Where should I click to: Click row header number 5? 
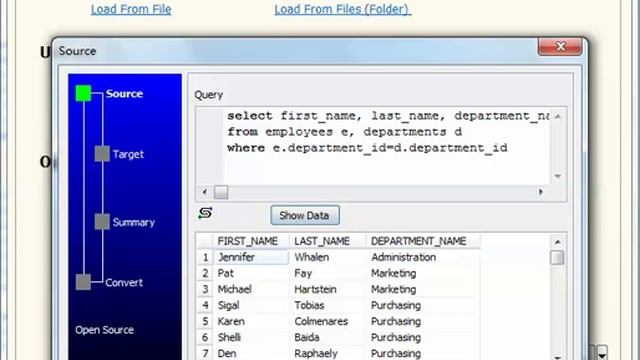205,321
